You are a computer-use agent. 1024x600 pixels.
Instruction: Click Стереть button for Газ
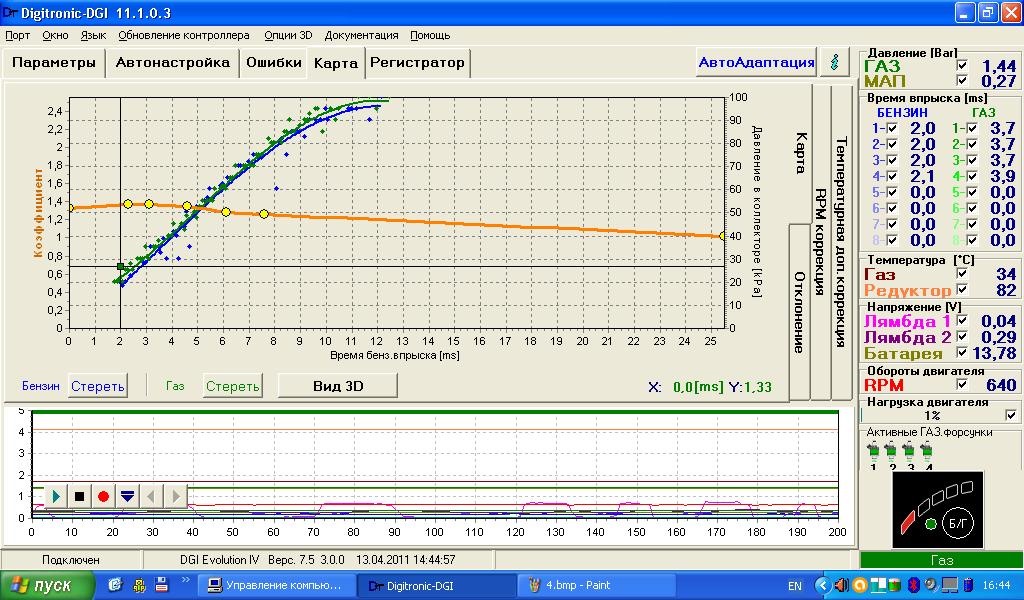click(232, 386)
